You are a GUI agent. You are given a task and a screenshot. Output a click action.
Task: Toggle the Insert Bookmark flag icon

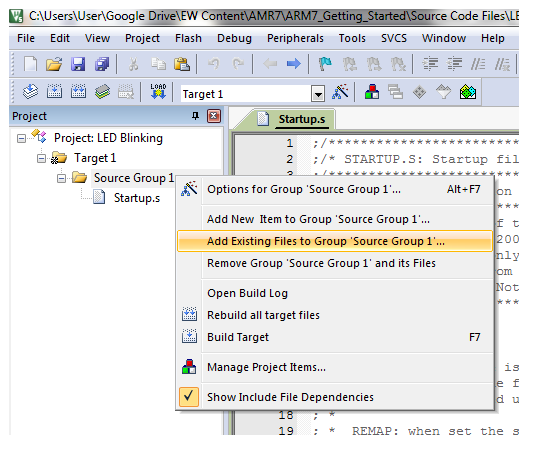pos(325,64)
